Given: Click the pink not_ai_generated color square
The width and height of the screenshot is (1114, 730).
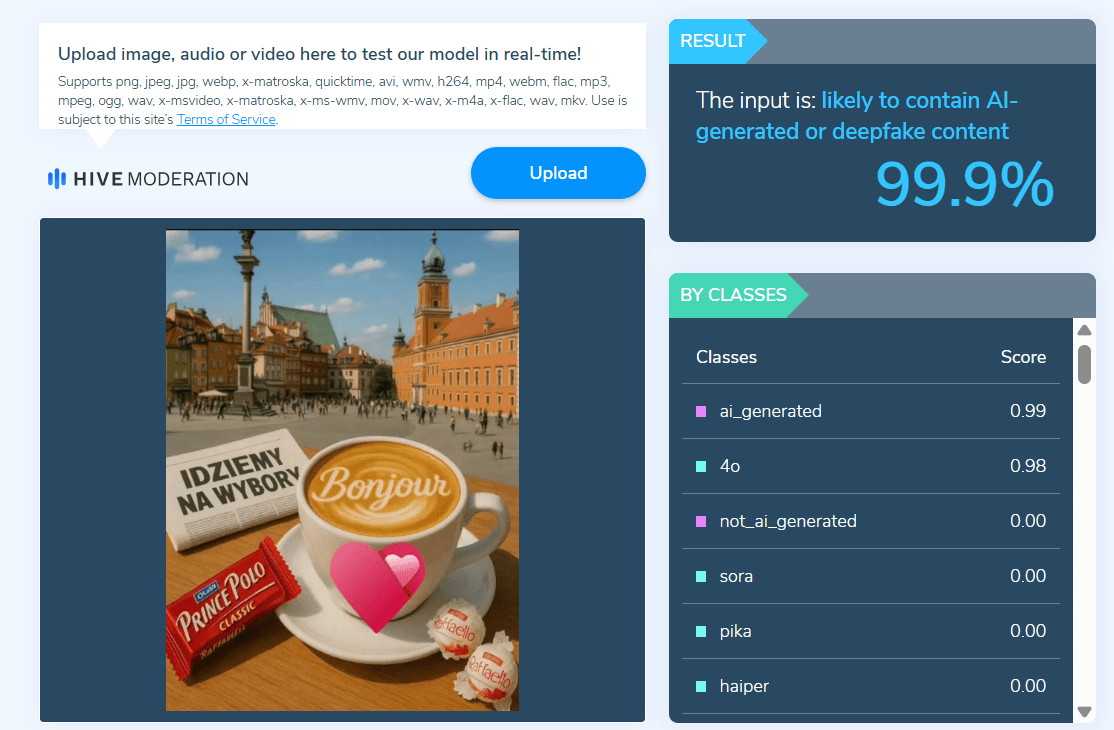Looking at the screenshot, I should click(x=701, y=522).
